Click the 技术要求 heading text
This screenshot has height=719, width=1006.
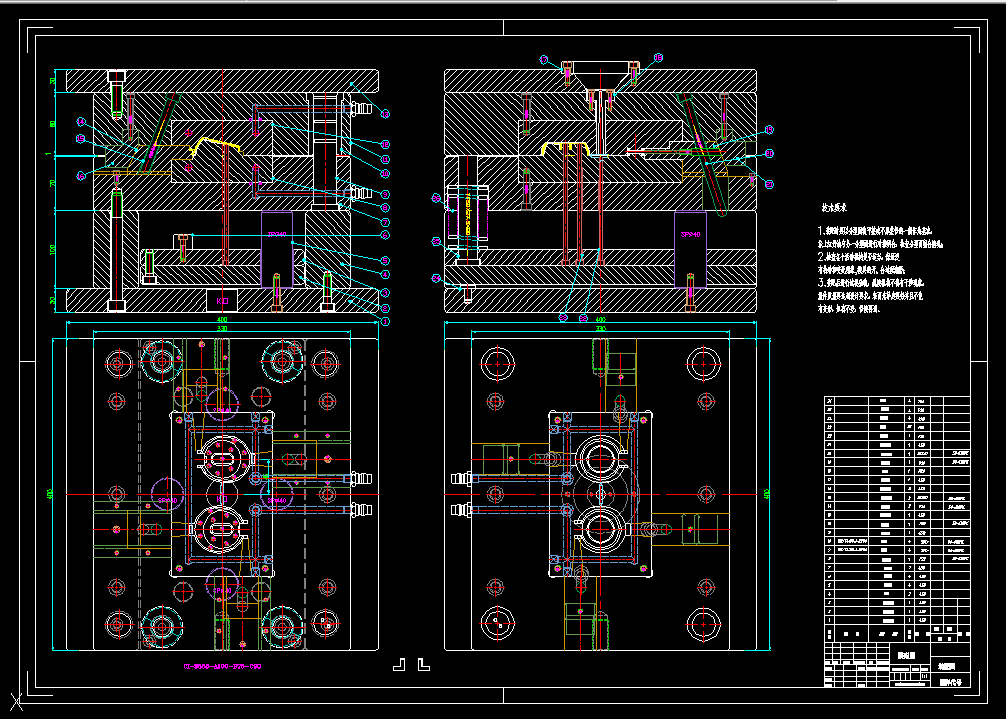[834, 208]
